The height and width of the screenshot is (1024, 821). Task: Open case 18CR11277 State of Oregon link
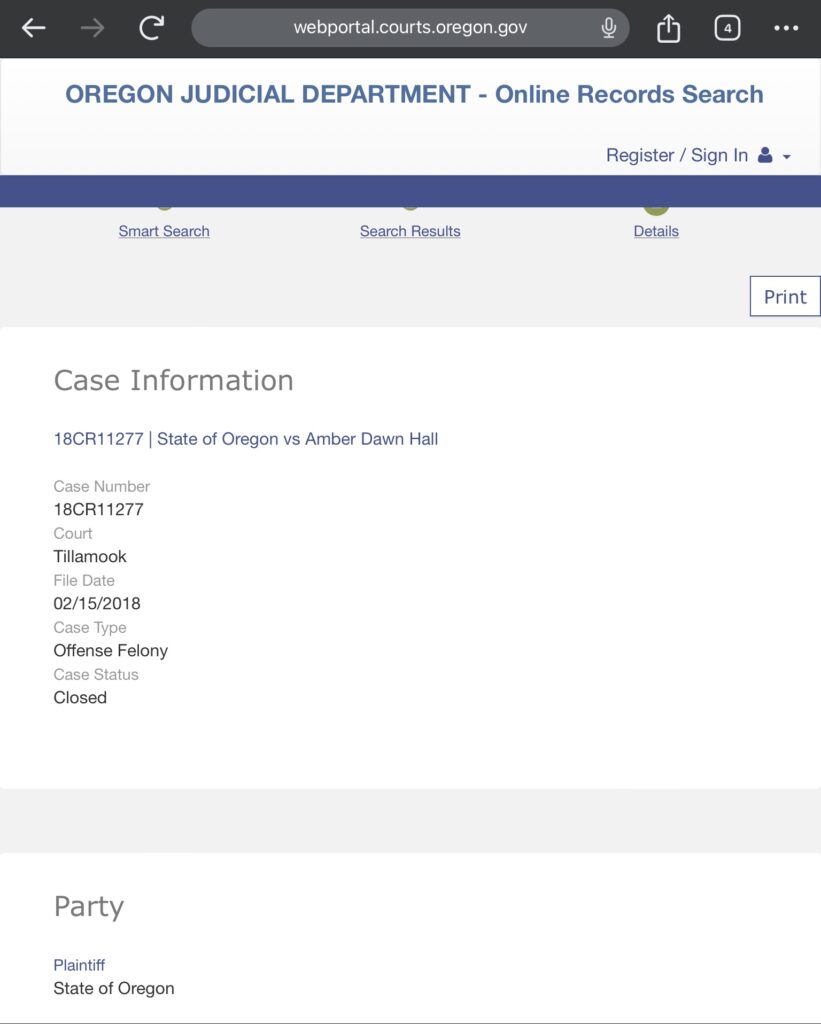coord(246,439)
